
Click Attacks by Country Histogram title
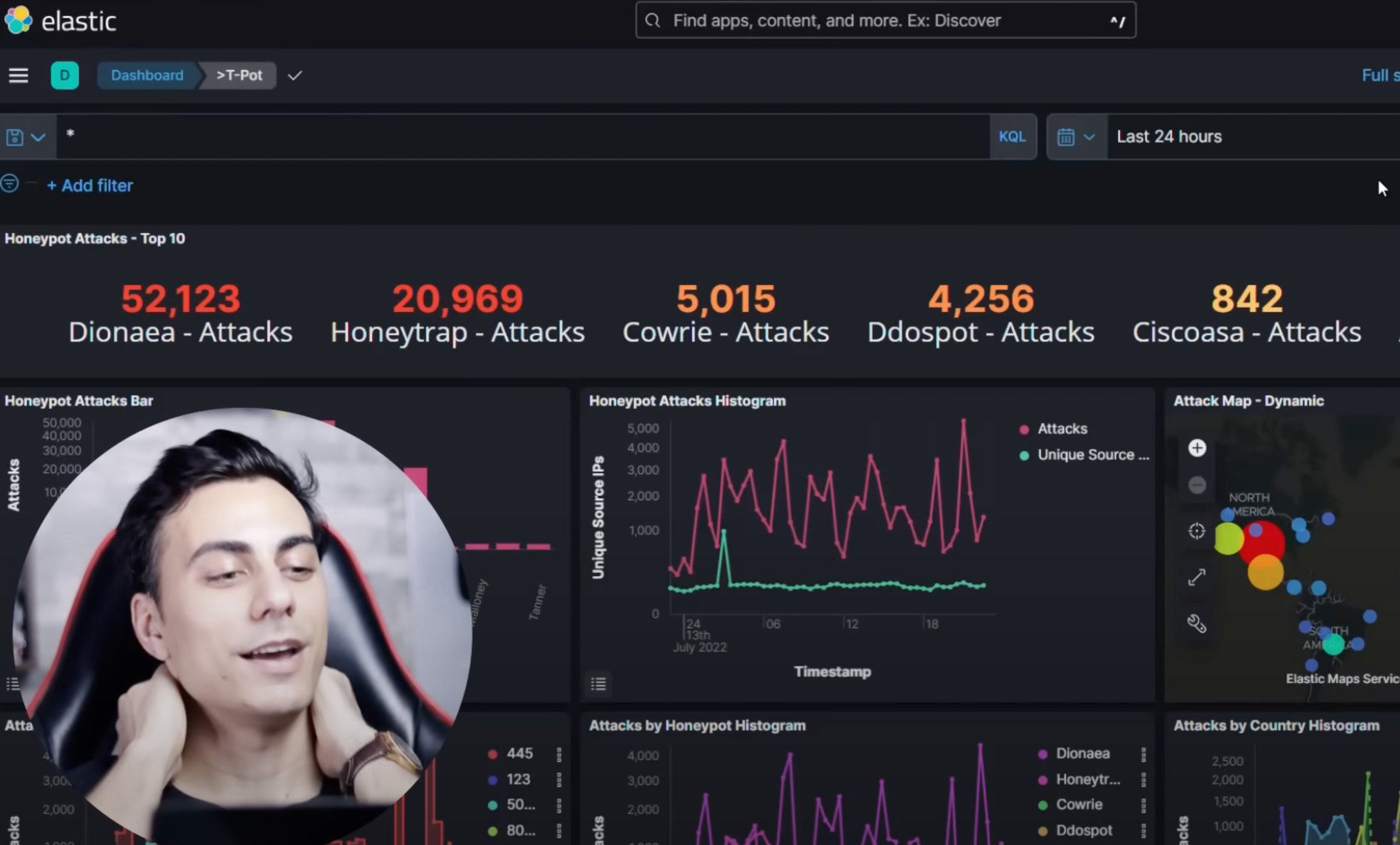[1276, 725]
